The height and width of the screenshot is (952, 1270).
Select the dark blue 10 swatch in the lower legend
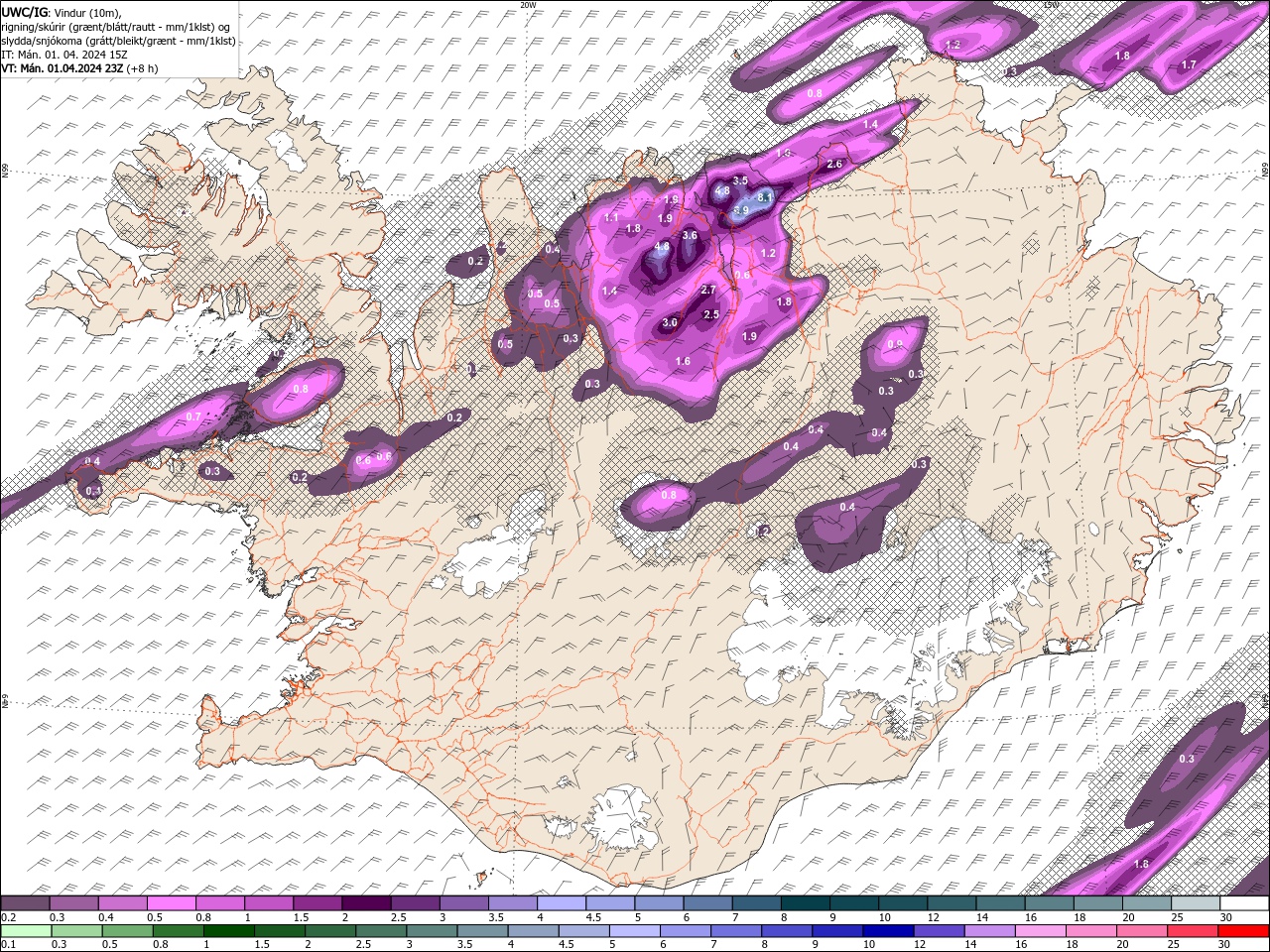coord(886,931)
